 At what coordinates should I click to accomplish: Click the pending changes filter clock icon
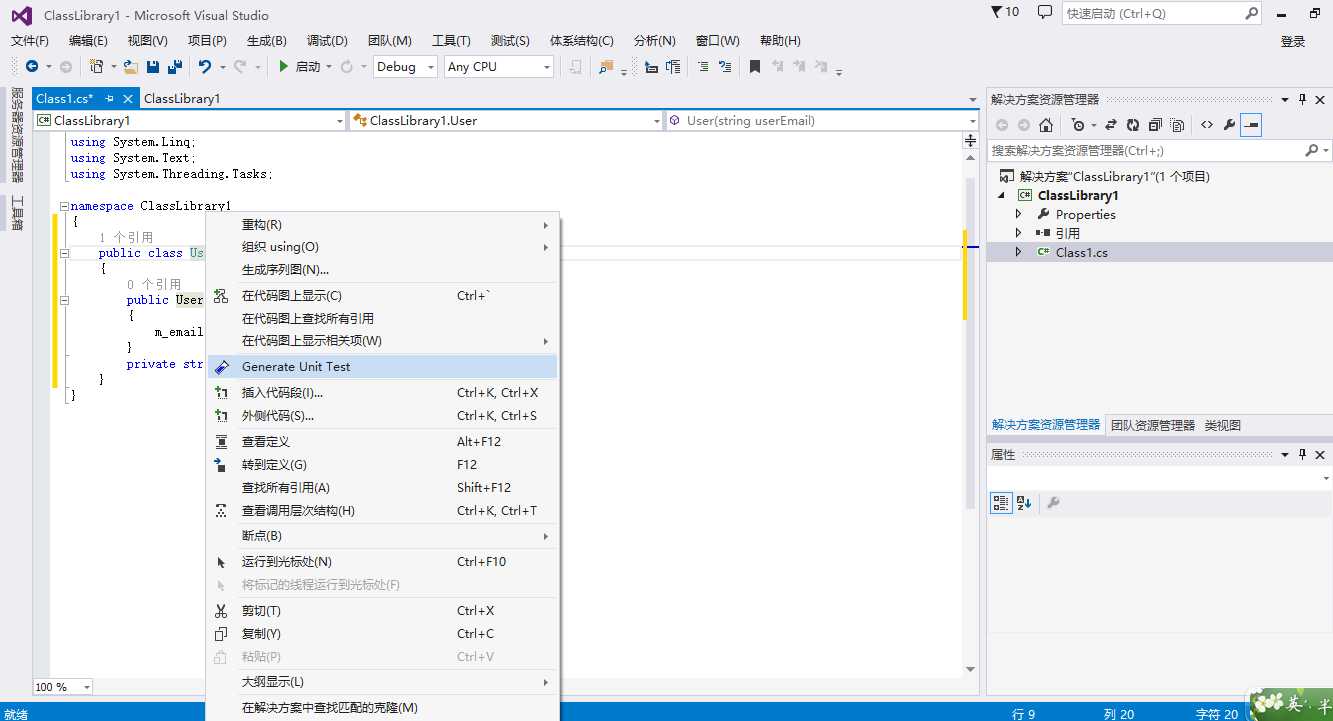[x=1078, y=125]
